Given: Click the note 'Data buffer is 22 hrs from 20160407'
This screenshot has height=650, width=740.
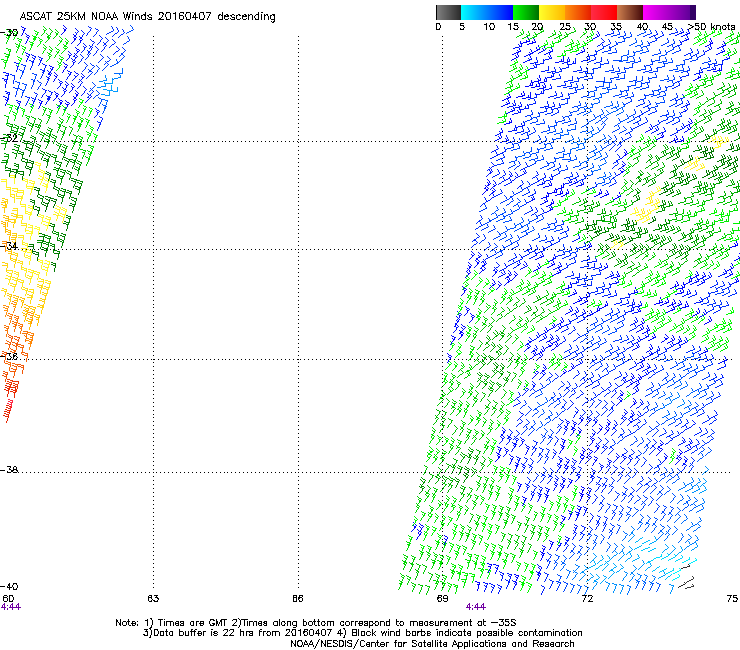Looking at the screenshot, I should [244, 633].
